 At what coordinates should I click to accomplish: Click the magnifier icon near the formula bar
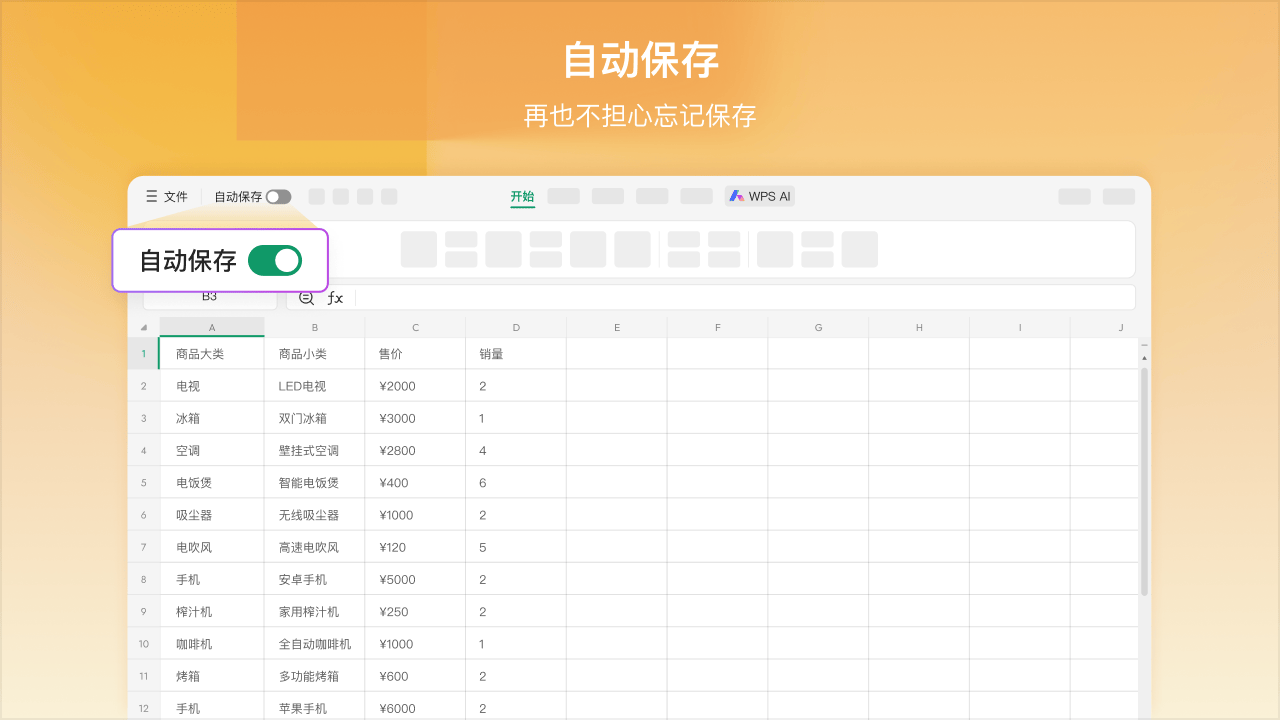(x=306, y=297)
